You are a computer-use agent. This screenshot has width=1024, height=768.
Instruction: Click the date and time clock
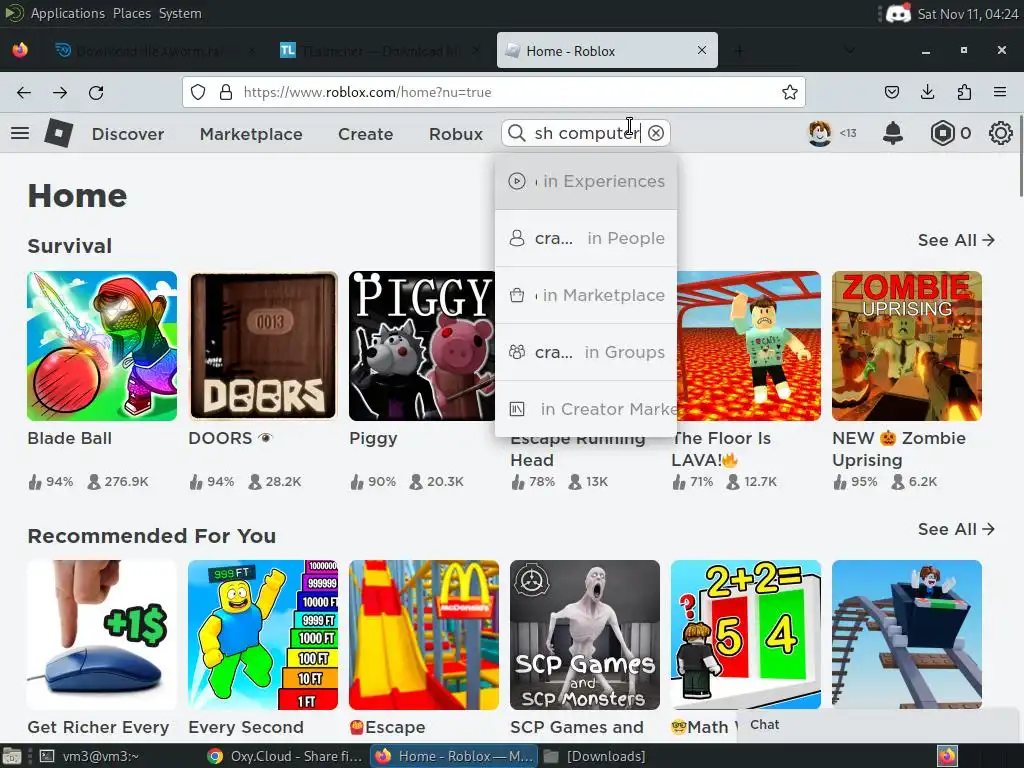pyautogui.click(x=968, y=14)
